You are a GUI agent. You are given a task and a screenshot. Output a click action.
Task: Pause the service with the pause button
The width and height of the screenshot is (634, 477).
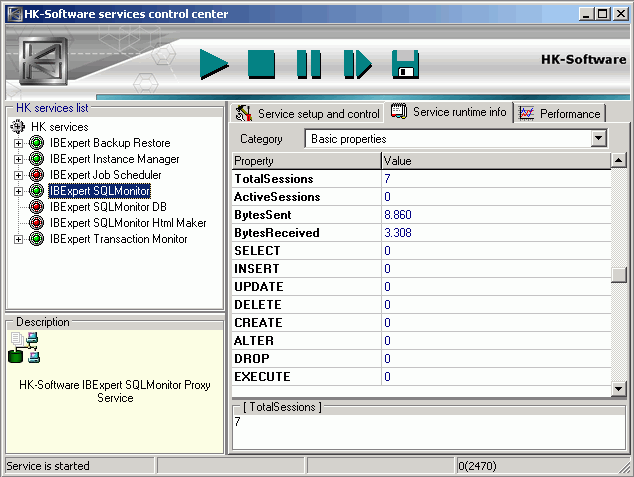coord(309,64)
